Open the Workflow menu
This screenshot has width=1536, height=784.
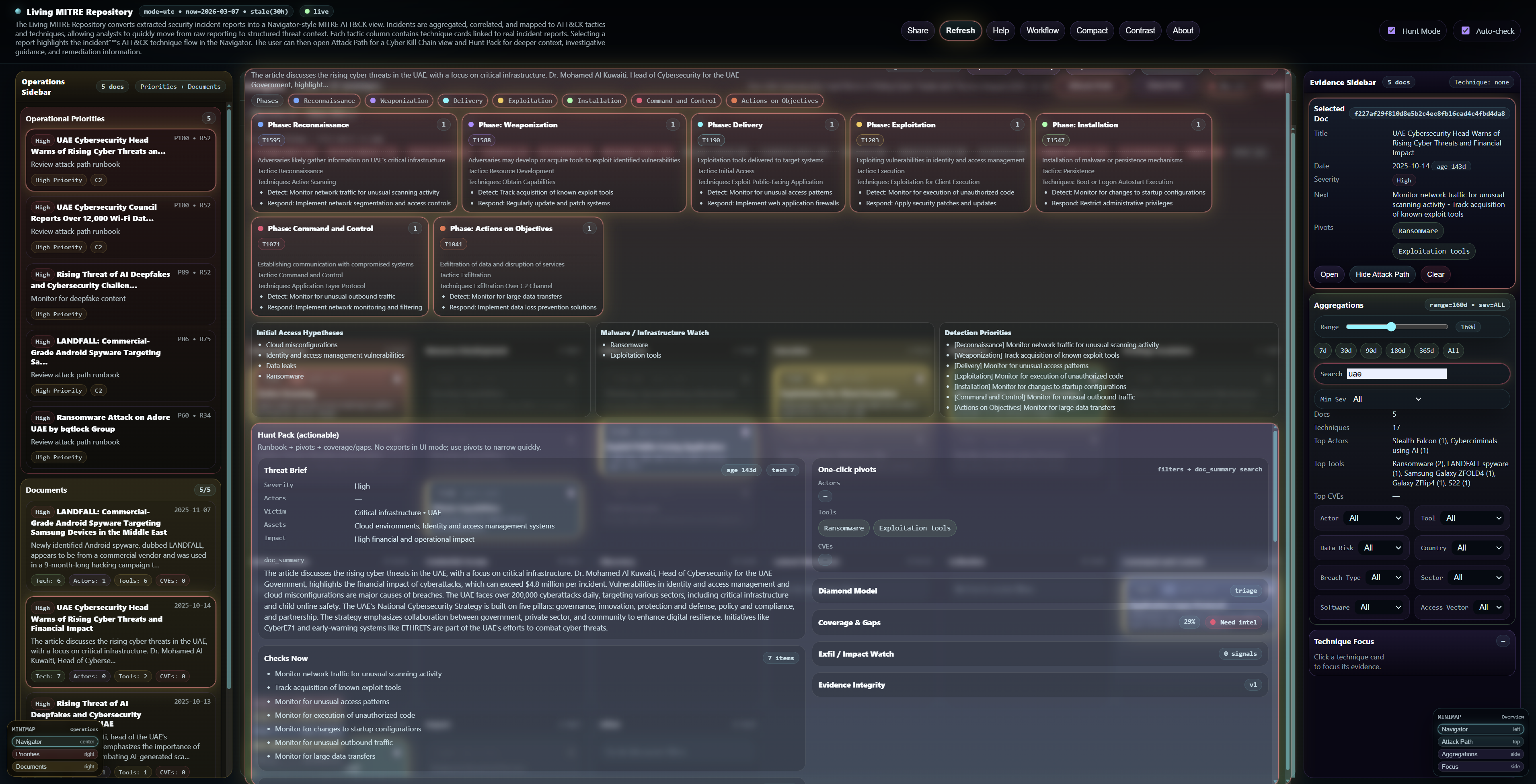[x=1042, y=31]
